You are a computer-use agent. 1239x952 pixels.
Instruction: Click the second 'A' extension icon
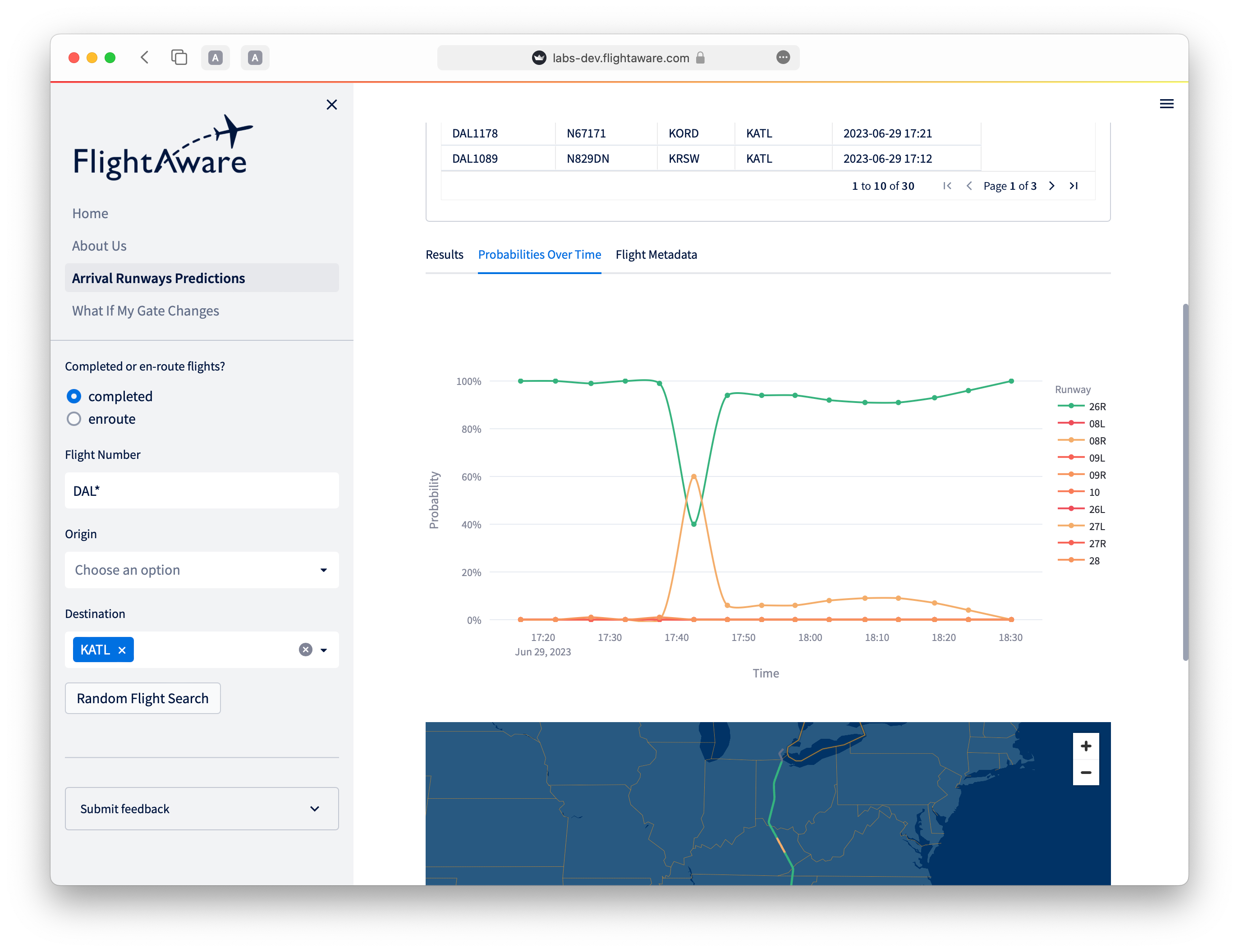coord(255,57)
